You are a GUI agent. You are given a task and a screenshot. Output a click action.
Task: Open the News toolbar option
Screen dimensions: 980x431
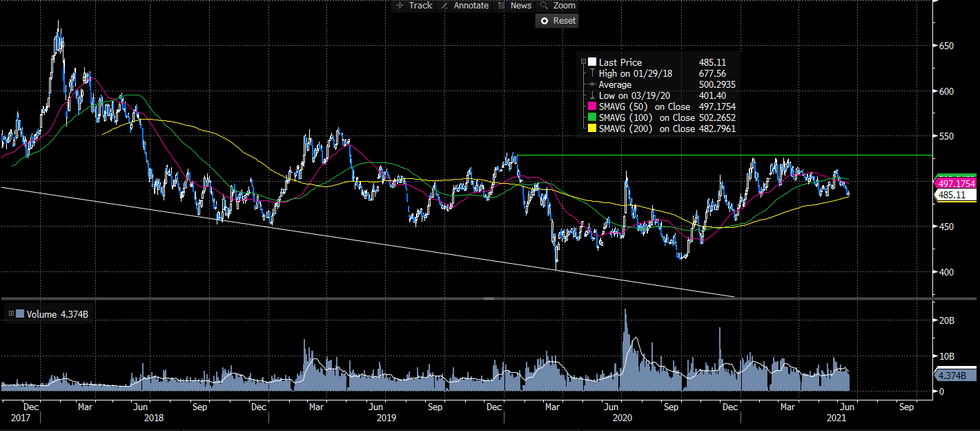(520, 6)
